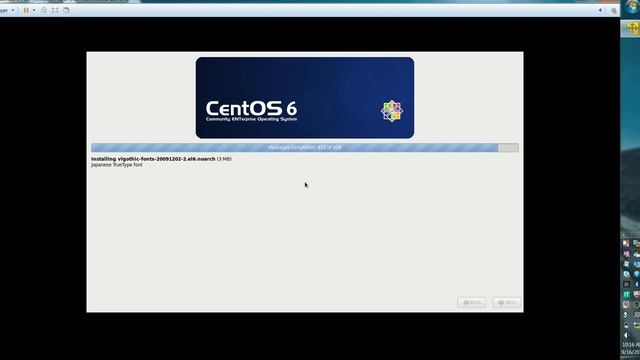Click the 'Installing vlgothic-fonts' package text

(161, 159)
